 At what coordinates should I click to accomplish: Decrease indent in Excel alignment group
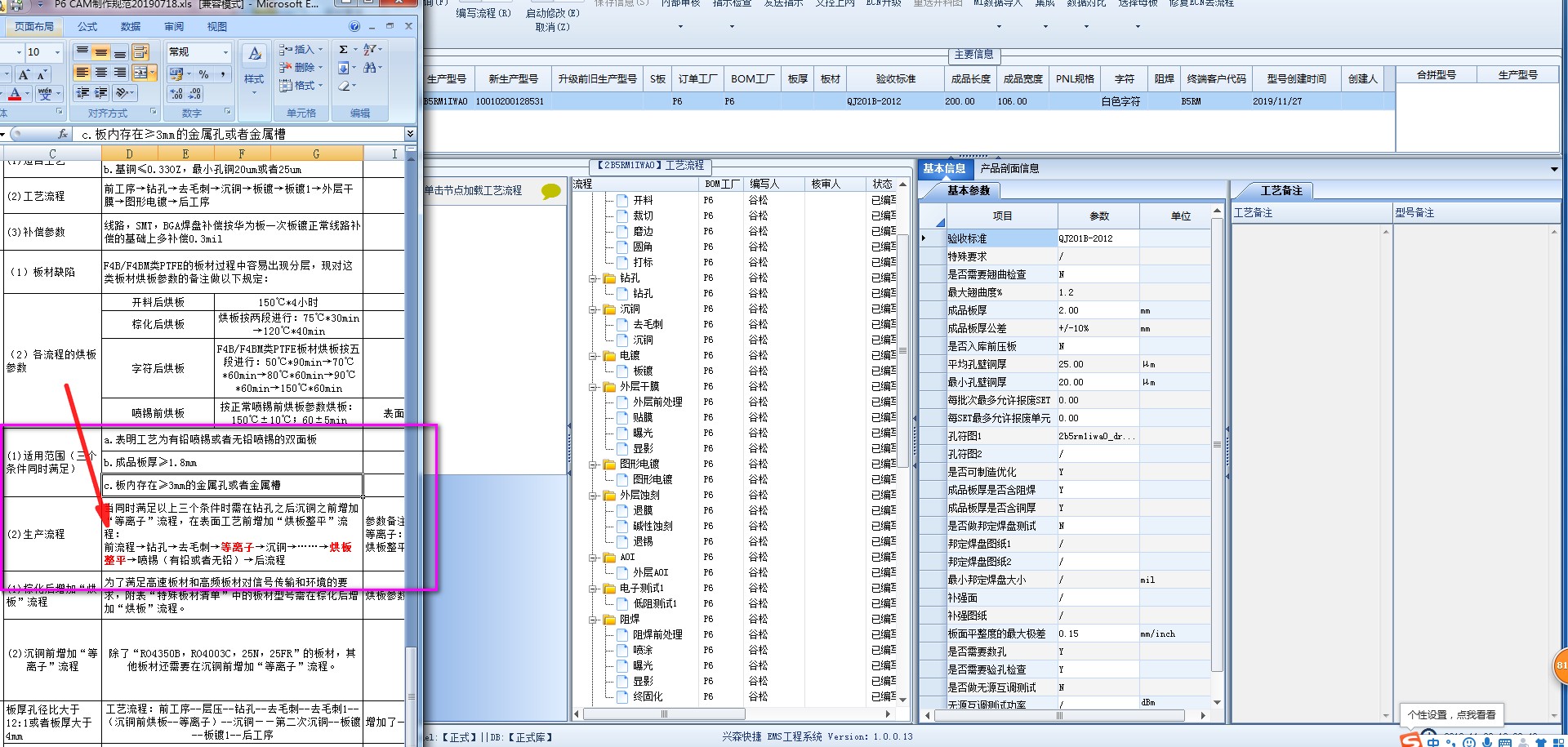(x=82, y=93)
